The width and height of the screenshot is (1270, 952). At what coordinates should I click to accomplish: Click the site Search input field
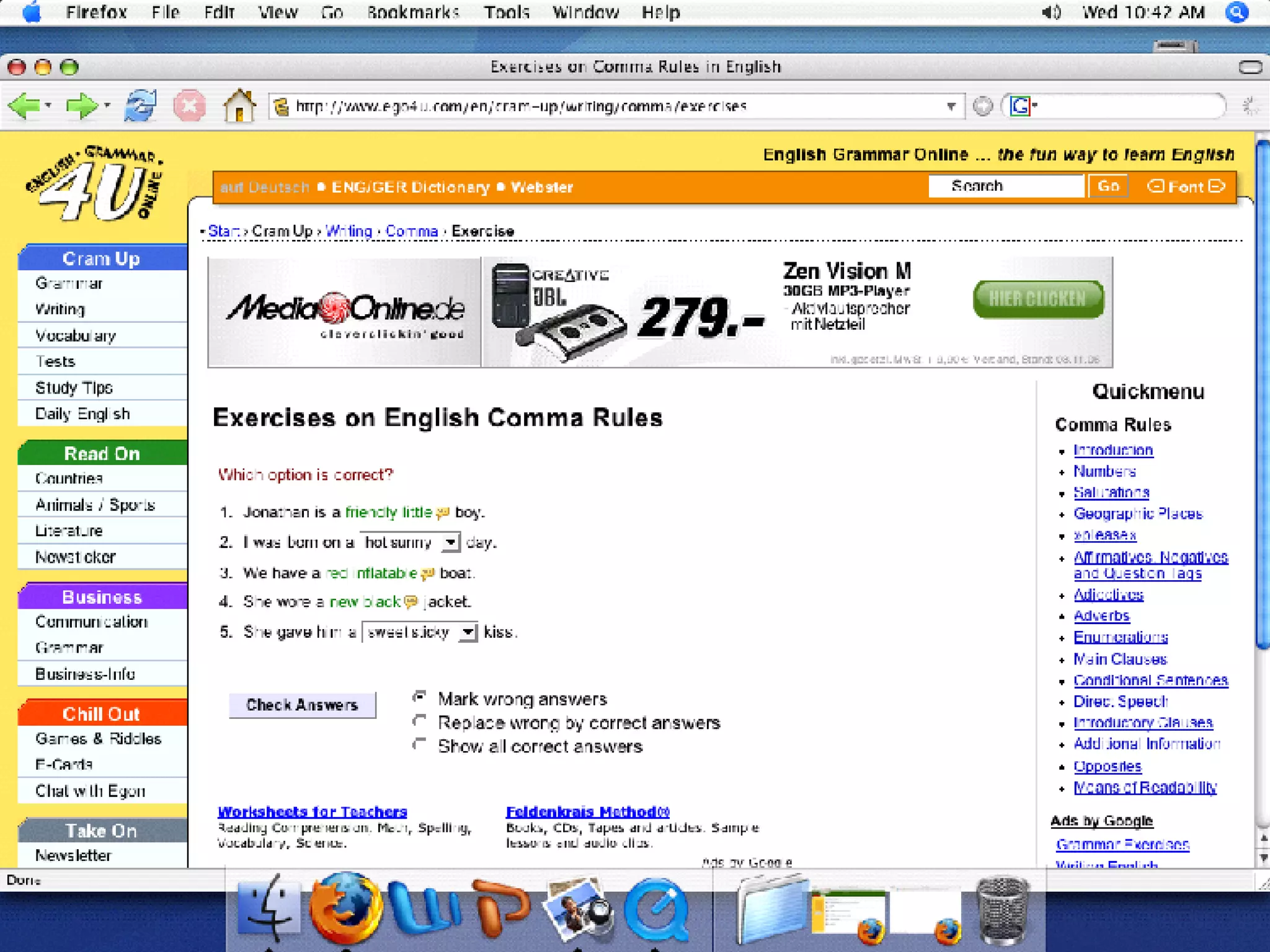(1005, 186)
